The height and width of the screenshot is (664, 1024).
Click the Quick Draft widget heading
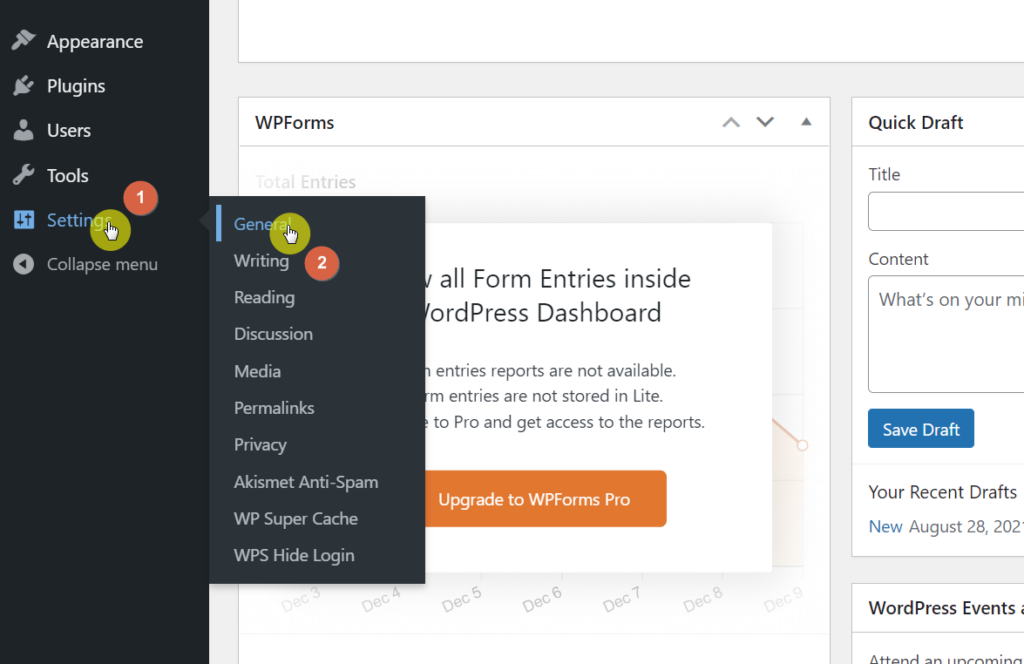tap(916, 123)
